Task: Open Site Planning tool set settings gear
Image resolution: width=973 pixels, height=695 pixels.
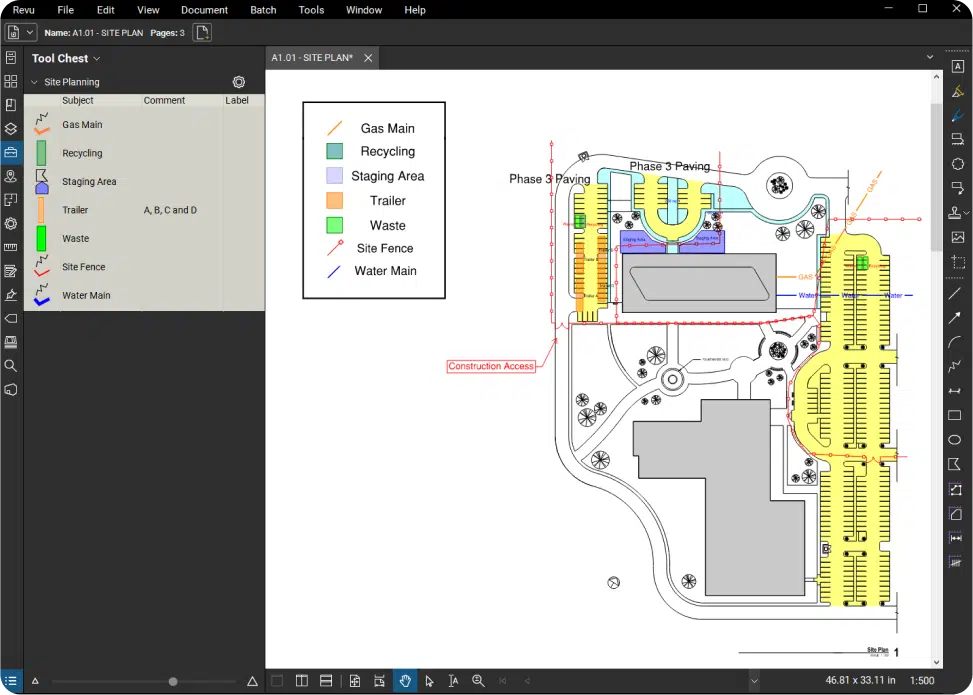Action: click(x=239, y=82)
